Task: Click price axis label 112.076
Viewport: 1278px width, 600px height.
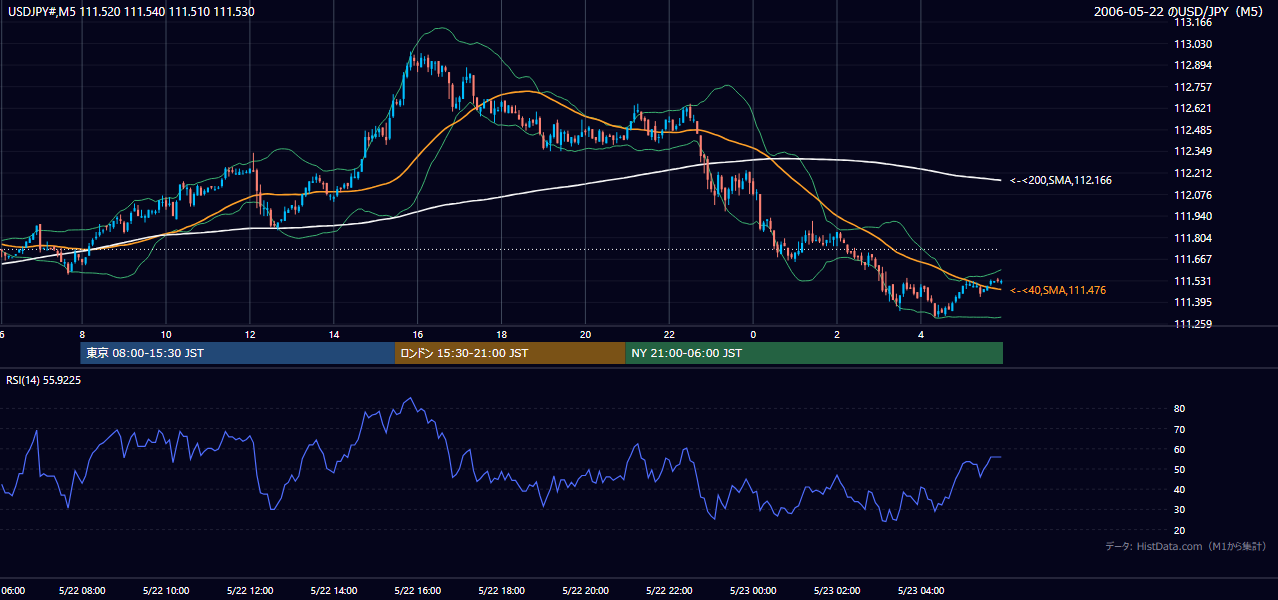Action: coord(1192,194)
